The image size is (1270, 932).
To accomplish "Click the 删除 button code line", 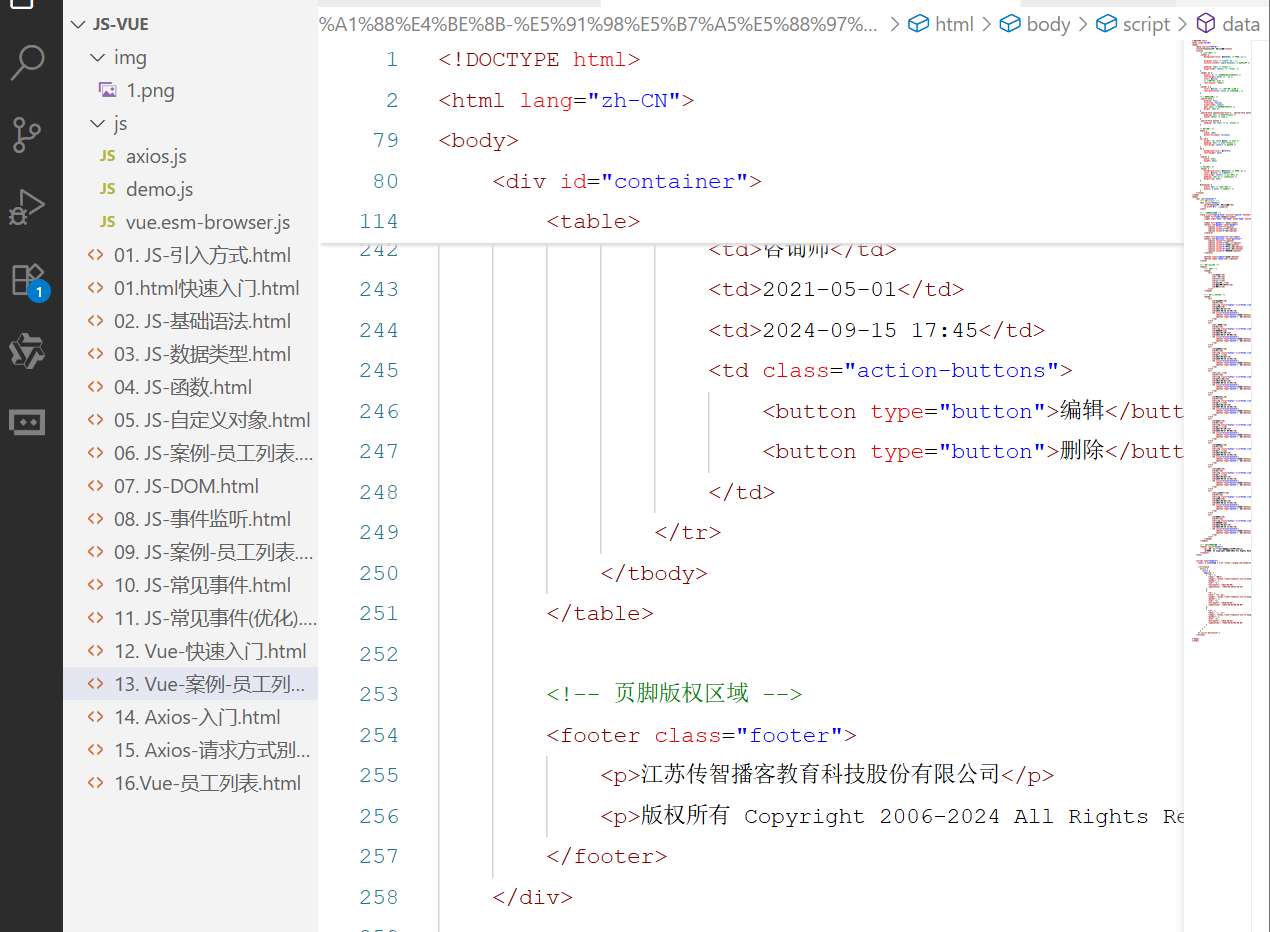I will click(x=973, y=451).
